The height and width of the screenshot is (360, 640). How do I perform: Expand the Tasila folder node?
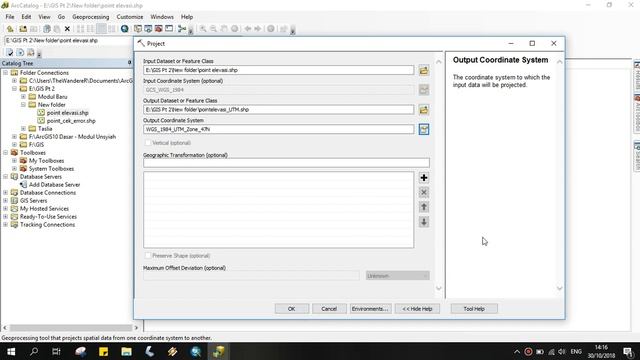pos(24,129)
